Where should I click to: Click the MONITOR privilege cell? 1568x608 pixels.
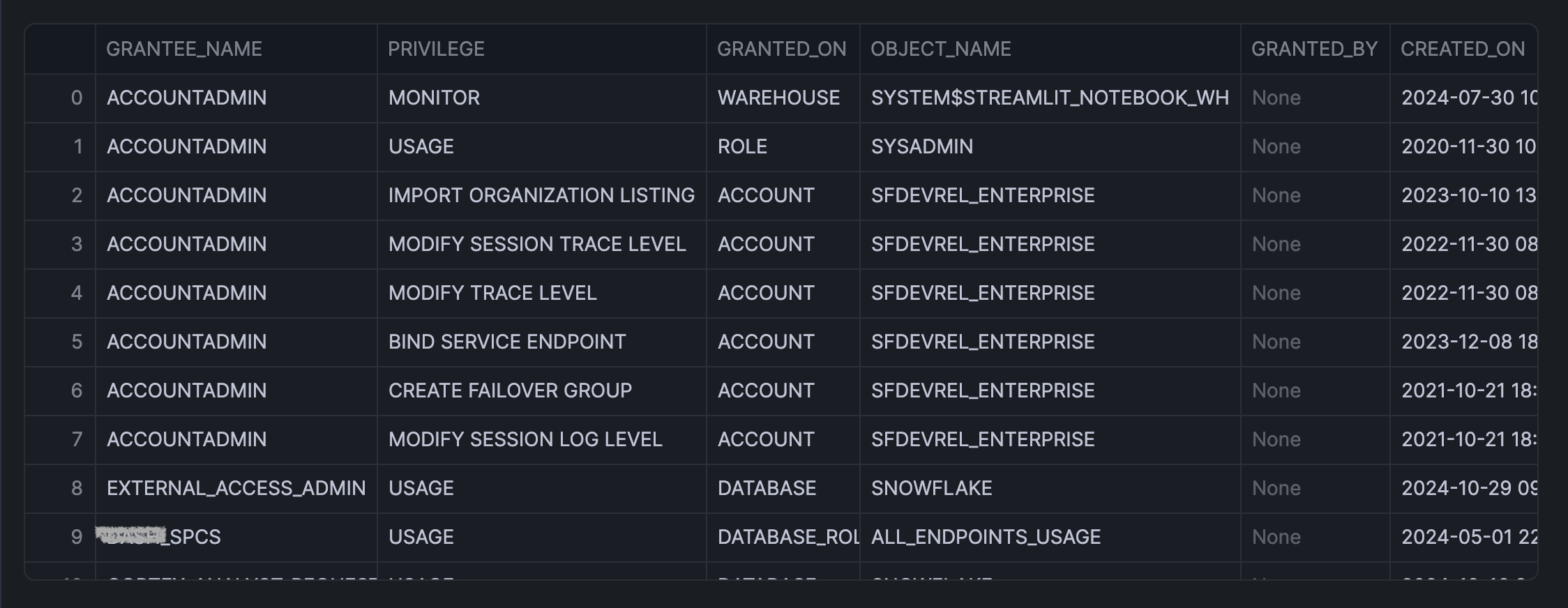pyautogui.click(x=434, y=98)
